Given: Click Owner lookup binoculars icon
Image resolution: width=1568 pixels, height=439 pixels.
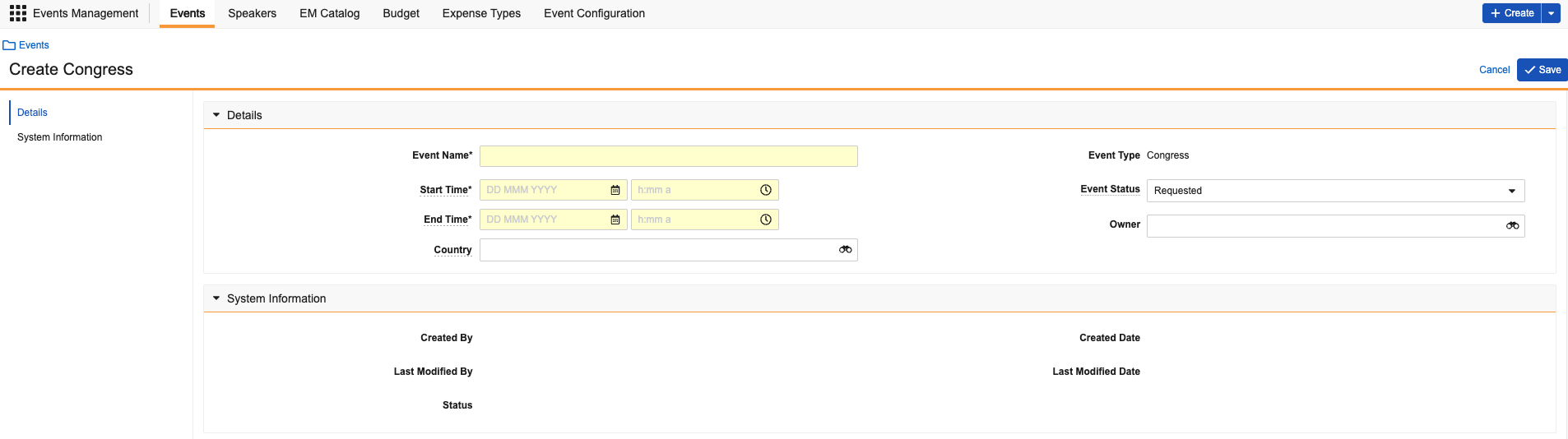Looking at the screenshot, I should coord(1512,226).
